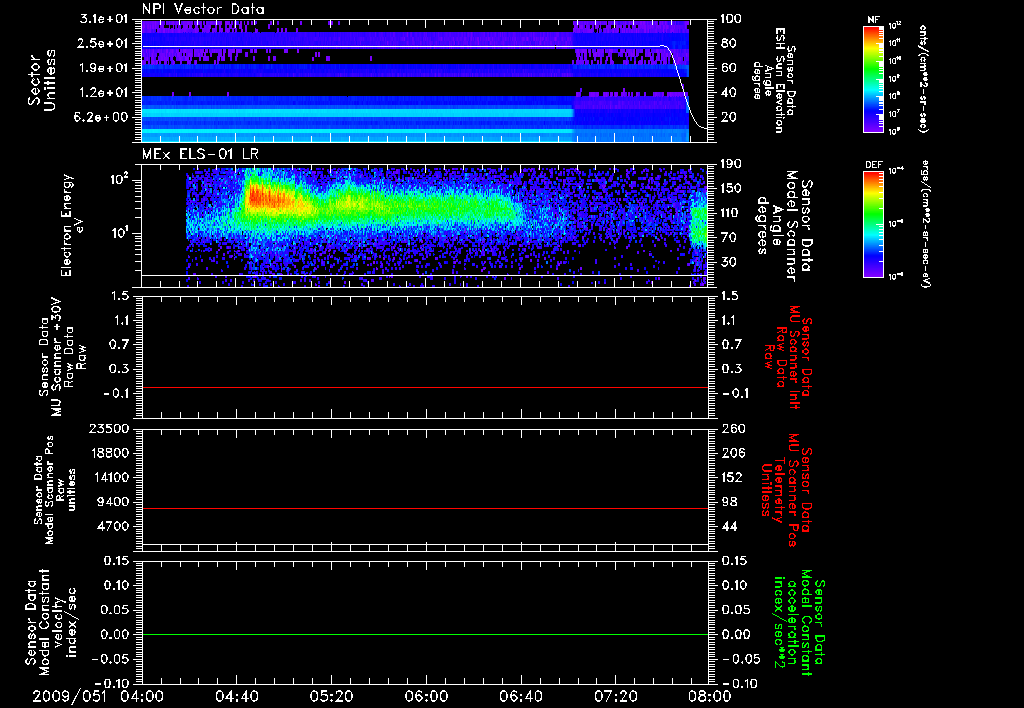Click the "2.5e+01" sector tick label
The image size is (1024, 708).
(104, 43)
